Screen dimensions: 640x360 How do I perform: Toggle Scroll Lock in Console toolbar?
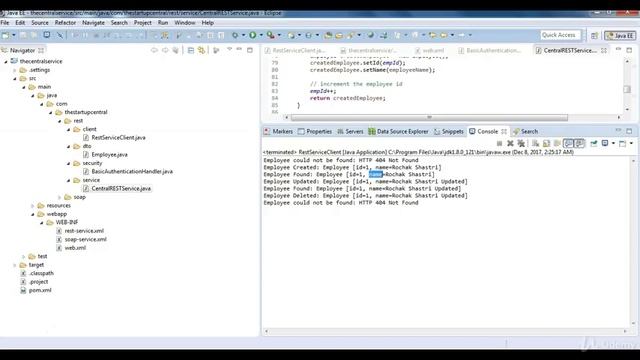[546, 143]
